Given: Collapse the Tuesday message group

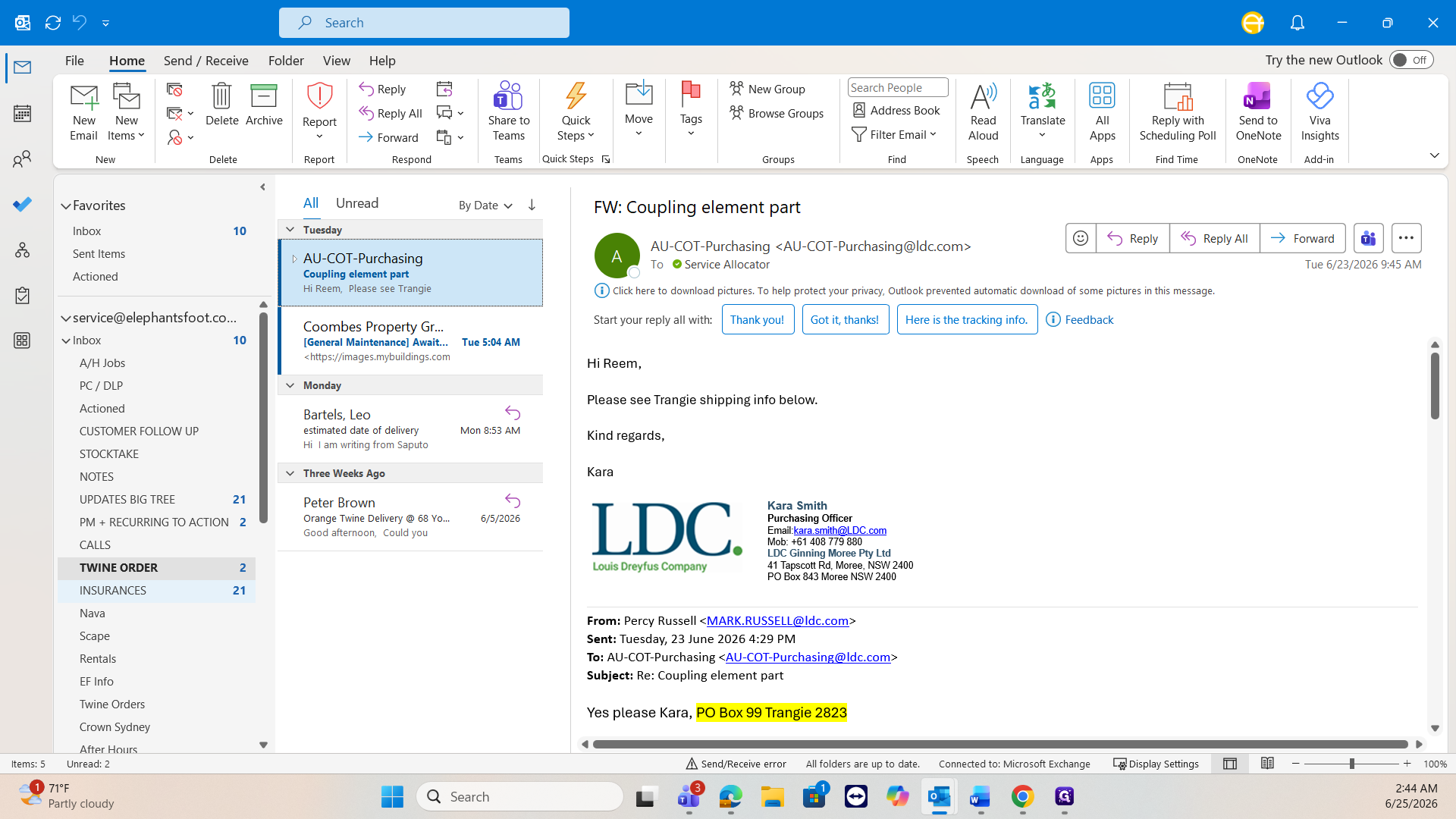Looking at the screenshot, I should (x=290, y=229).
